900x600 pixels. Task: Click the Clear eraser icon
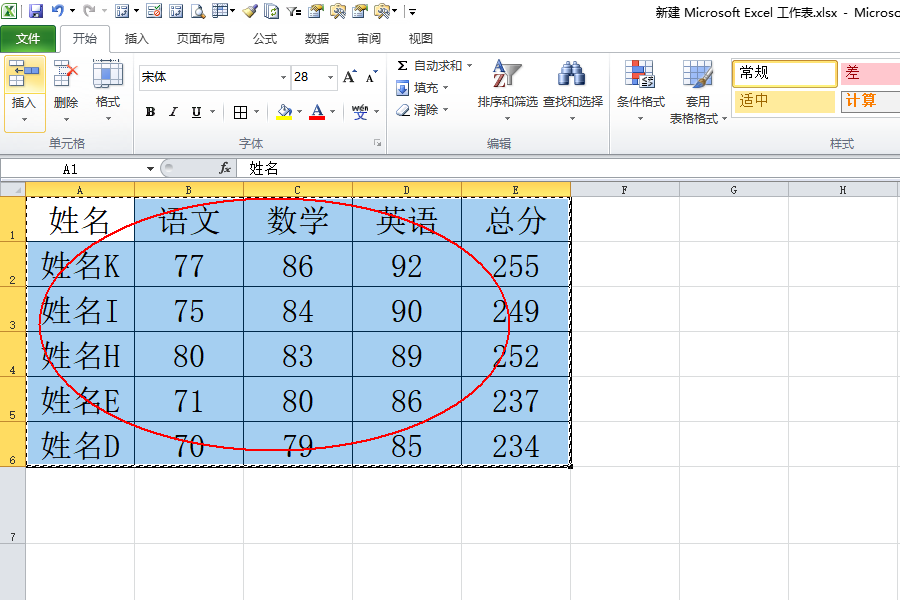tap(403, 110)
